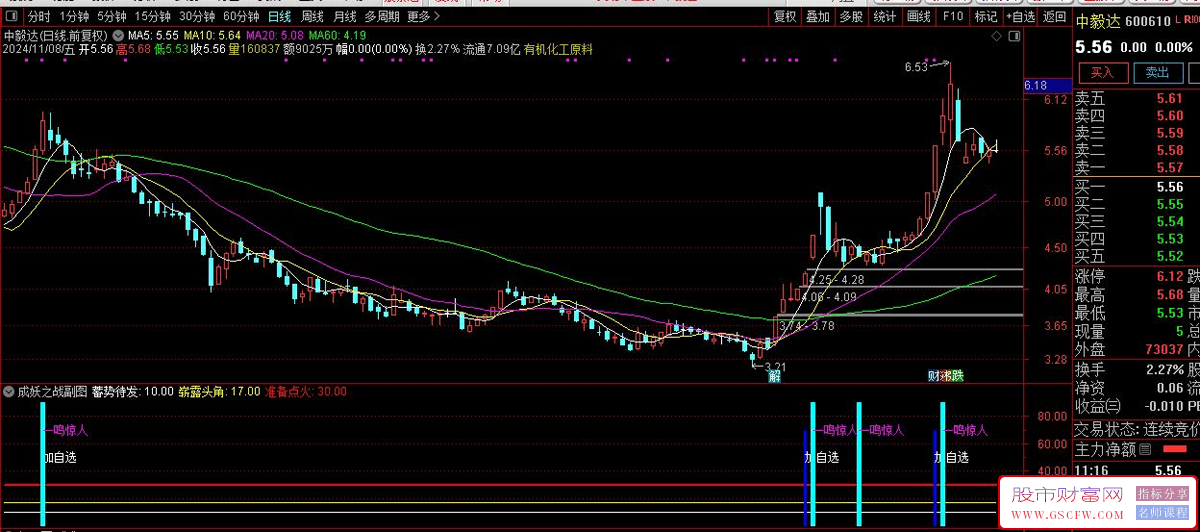Click the 有机化工原料 sector link
The width and height of the screenshot is (1200, 532).
(x=558, y=48)
